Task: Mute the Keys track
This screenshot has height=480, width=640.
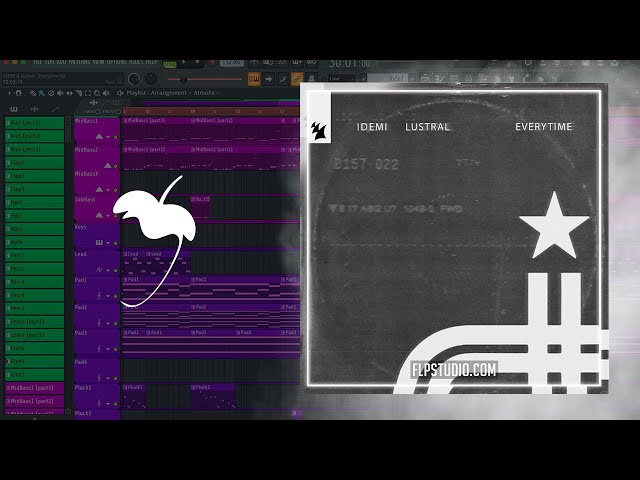Action: [116, 243]
